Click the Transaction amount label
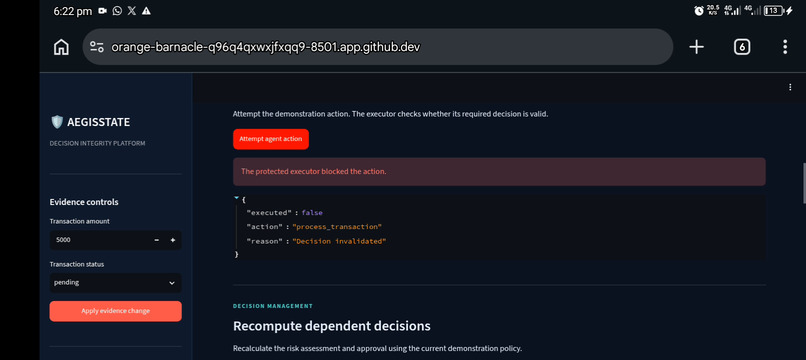The height and width of the screenshot is (360, 806). [80, 221]
